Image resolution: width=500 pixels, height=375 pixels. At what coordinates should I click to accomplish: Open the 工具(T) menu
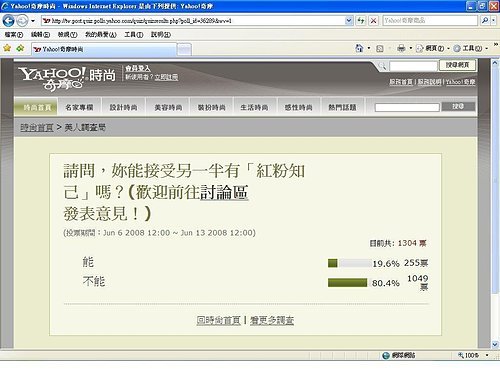coord(134,35)
